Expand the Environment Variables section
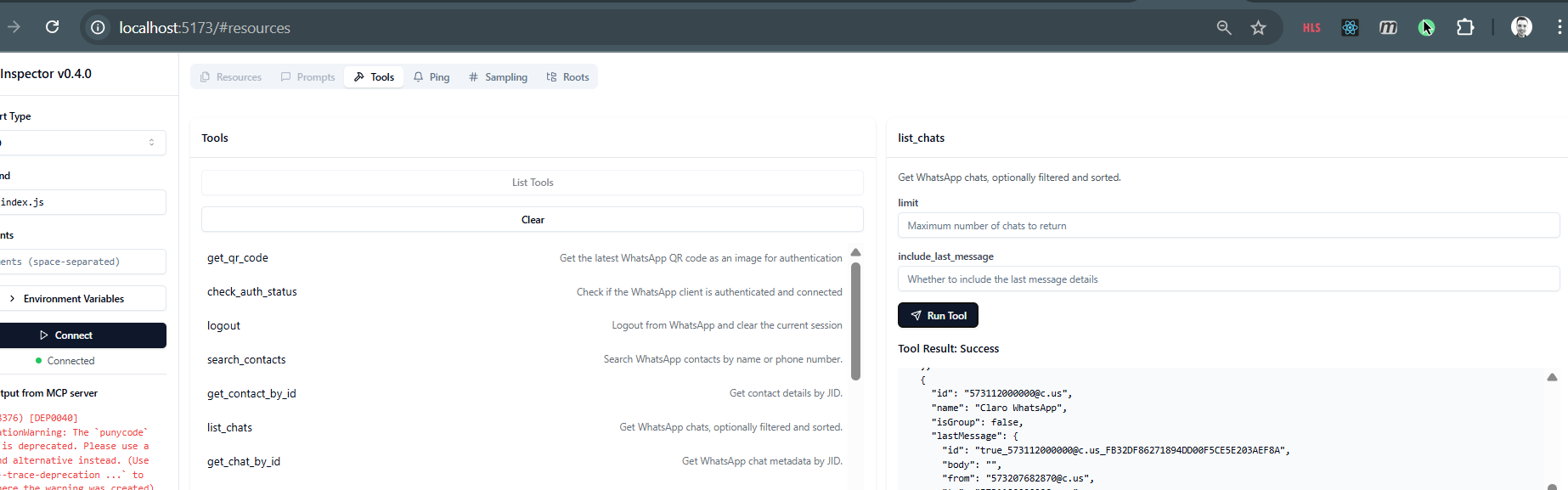 [x=82, y=299]
